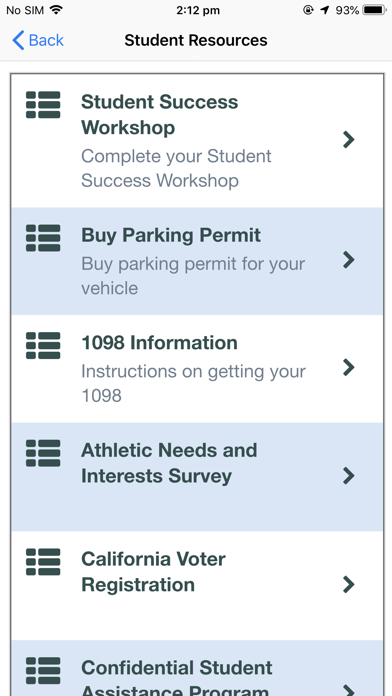Viewport: 392px width, 696px height.
Task: Select Athletic Needs and Interests Survey title
Action: coord(169,463)
